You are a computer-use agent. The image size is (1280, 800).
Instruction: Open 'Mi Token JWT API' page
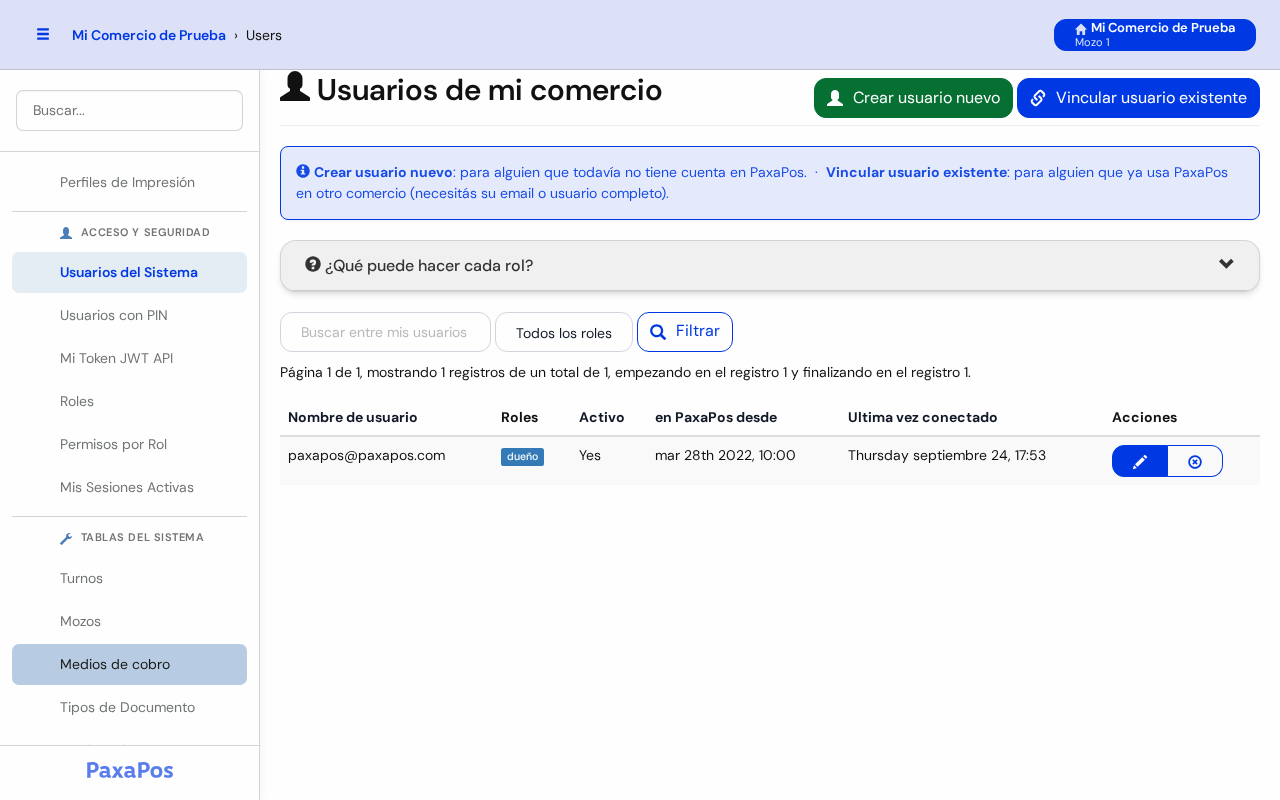pos(129,358)
